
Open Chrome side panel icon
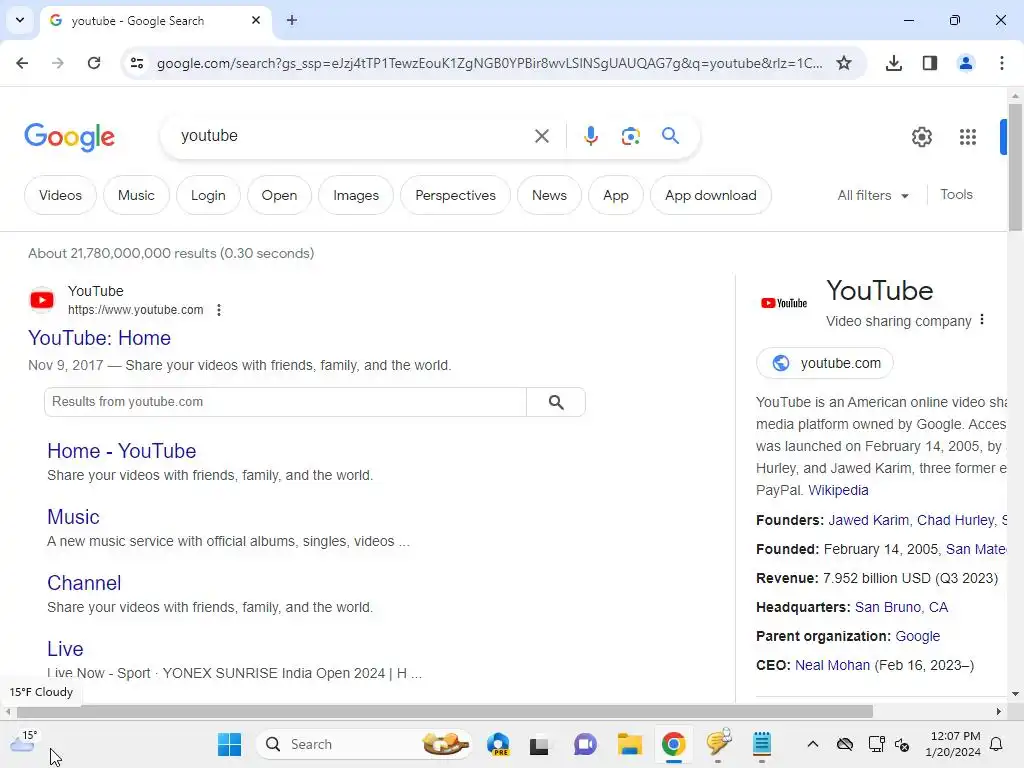point(930,63)
